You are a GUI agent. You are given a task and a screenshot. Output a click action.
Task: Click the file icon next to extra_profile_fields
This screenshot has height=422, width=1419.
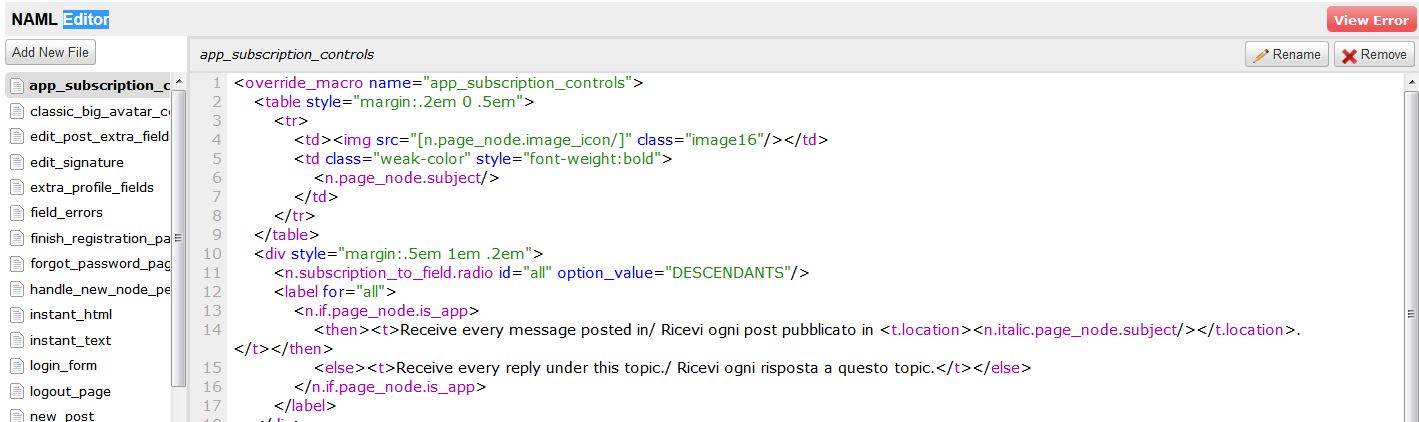click(16, 188)
